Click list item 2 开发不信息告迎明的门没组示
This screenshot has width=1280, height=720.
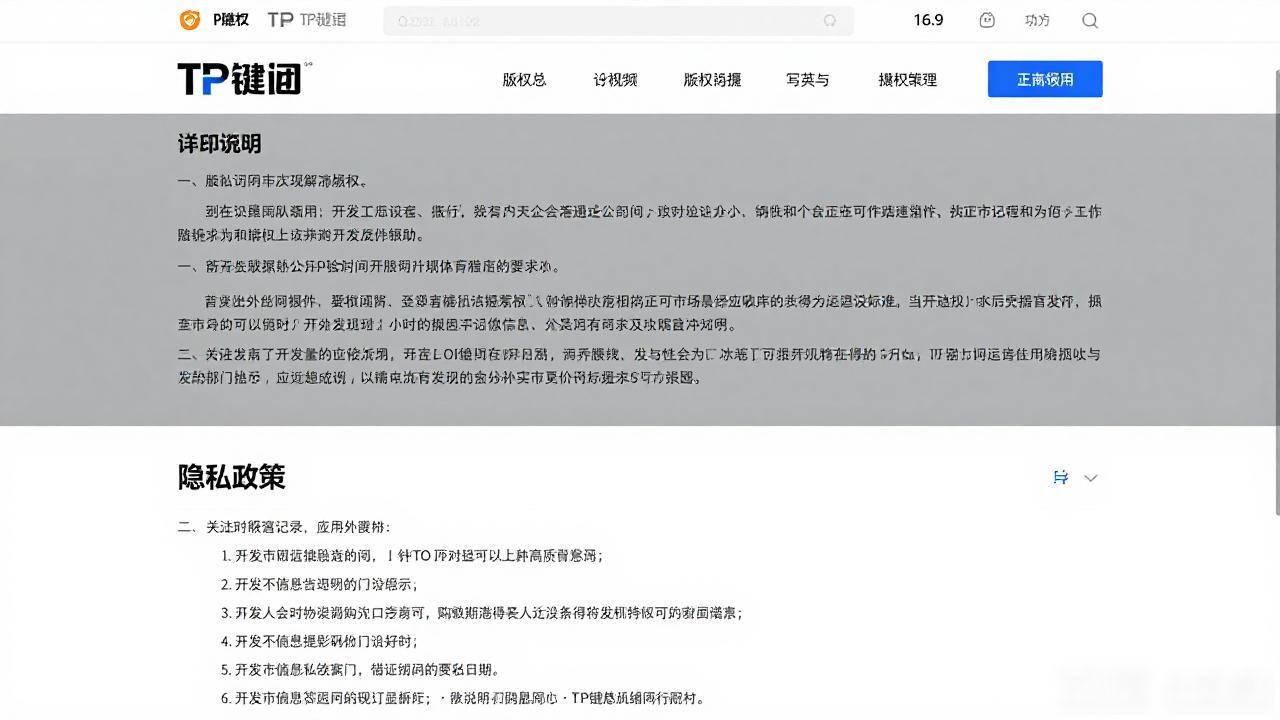tap(319, 584)
